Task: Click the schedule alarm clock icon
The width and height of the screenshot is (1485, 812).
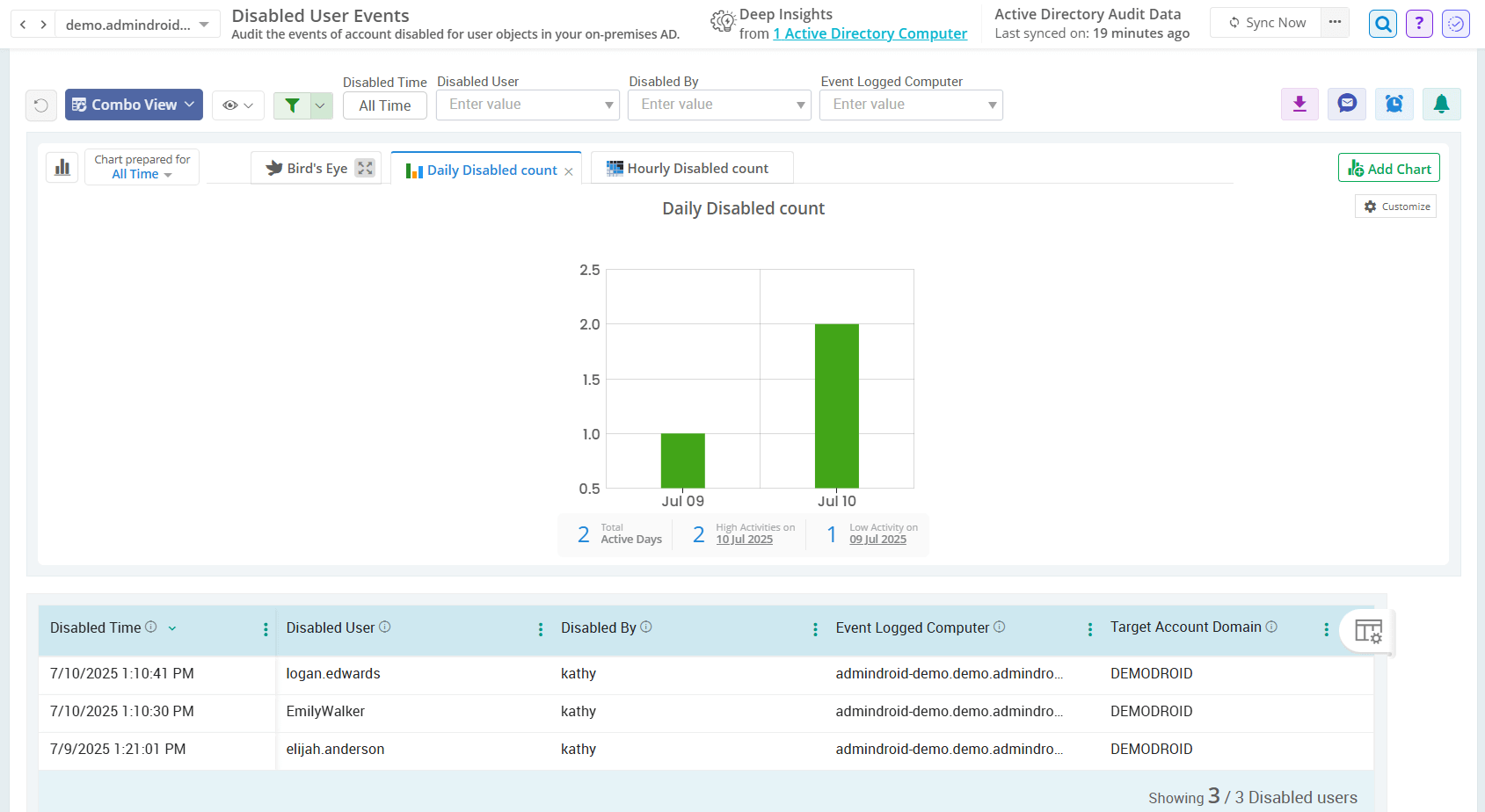Action: [x=1394, y=105]
